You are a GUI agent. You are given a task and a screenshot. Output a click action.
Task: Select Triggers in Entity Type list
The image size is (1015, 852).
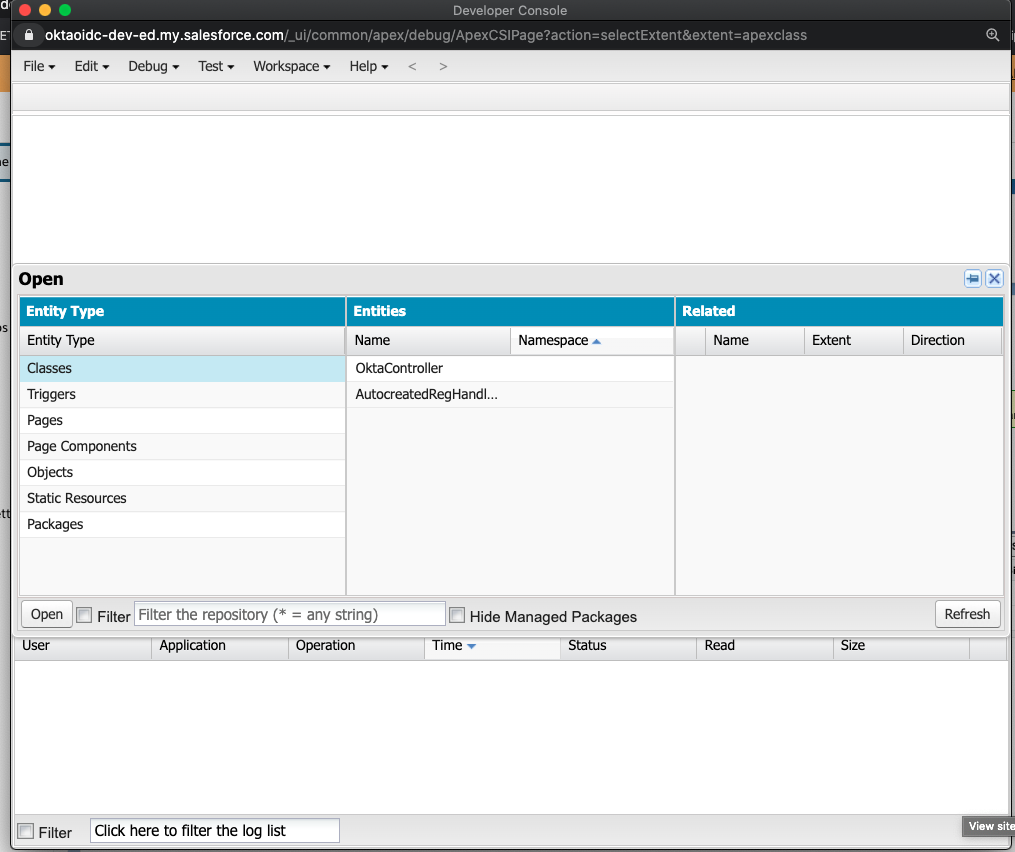click(x=52, y=394)
